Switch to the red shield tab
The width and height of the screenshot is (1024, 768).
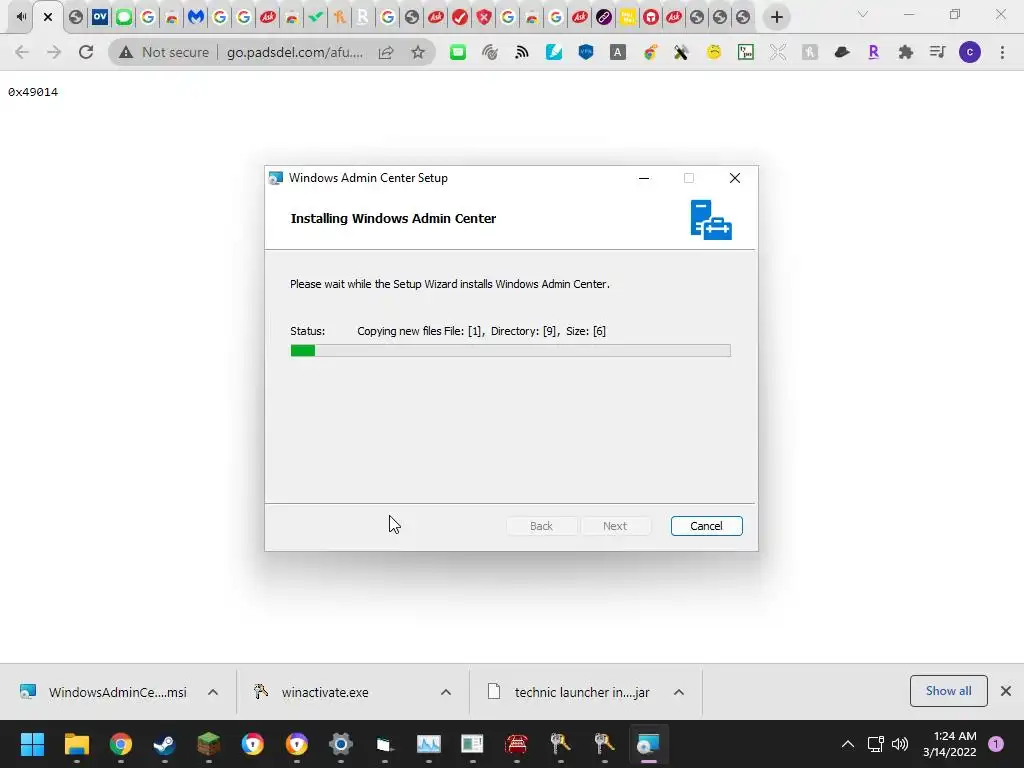(x=484, y=17)
